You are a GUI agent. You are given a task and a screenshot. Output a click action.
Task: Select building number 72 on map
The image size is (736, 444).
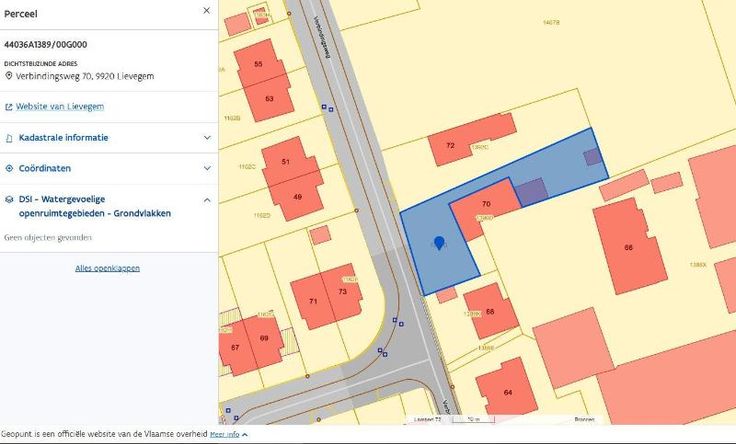tap(451, 147)
